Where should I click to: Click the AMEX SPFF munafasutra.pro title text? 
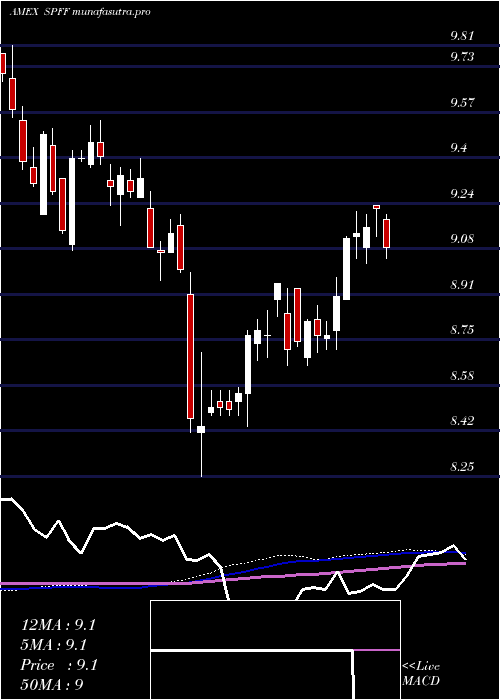point(80,12)
